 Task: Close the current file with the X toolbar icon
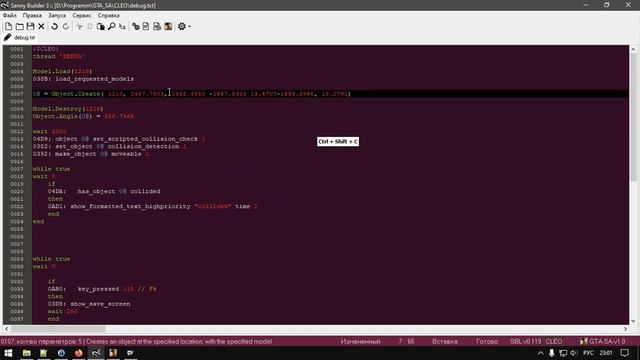click(x=41, y=27)
